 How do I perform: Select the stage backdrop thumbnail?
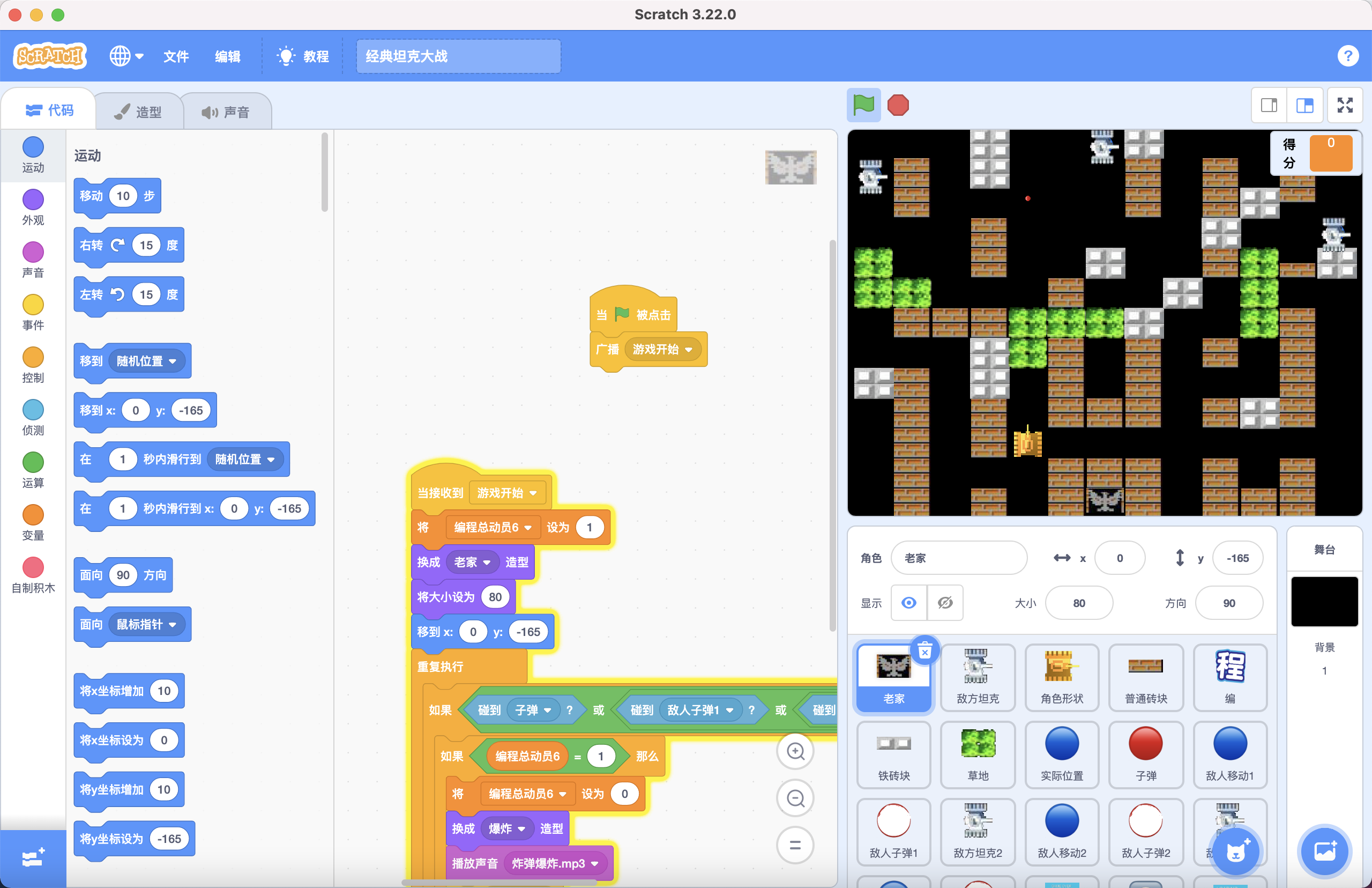coord(1324,602)
